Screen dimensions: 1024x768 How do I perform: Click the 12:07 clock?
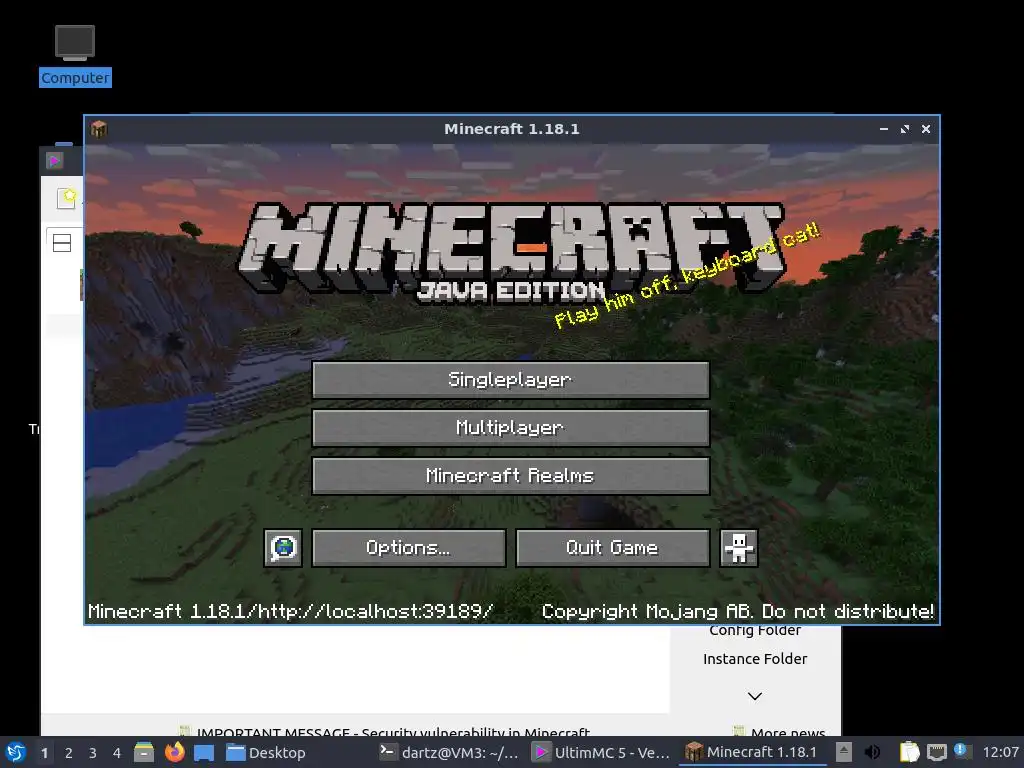coord(1000,752)
